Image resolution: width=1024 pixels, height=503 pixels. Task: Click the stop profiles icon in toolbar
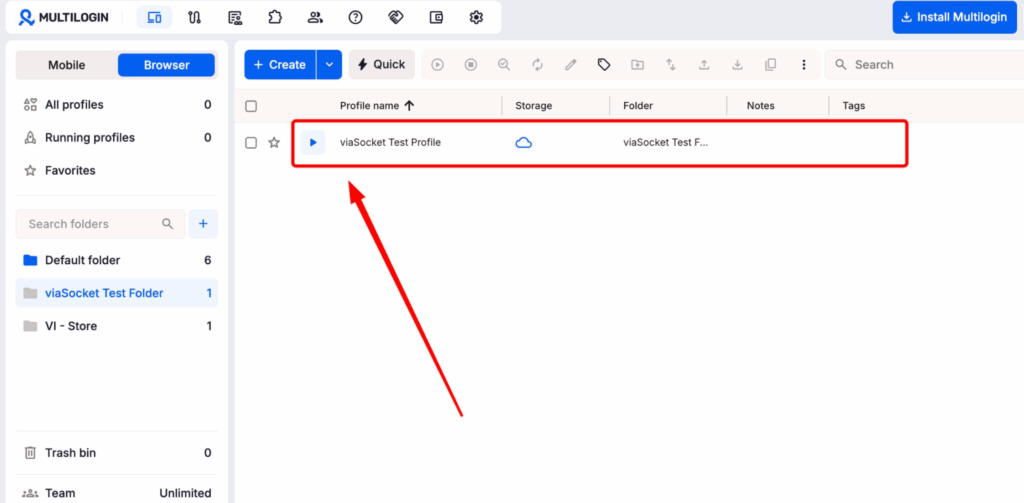(471, 65)
